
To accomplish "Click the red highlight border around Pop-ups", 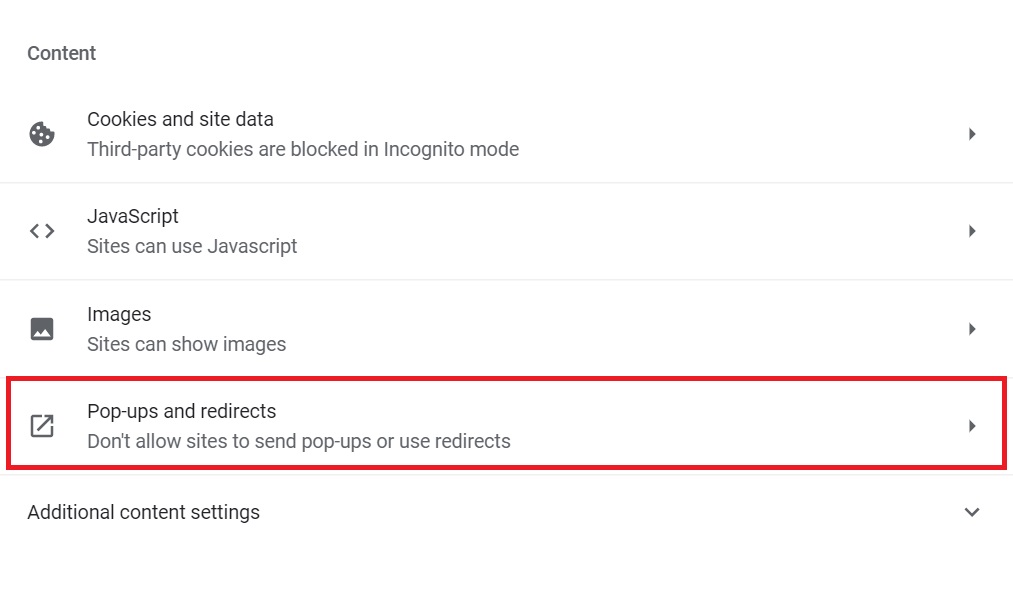I will pos(500,379).
